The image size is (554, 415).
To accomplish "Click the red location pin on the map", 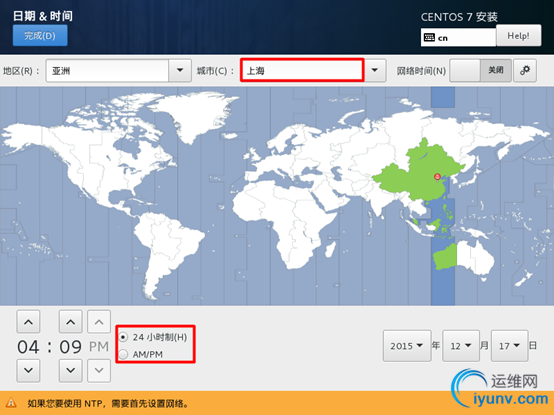I will 437,177.
